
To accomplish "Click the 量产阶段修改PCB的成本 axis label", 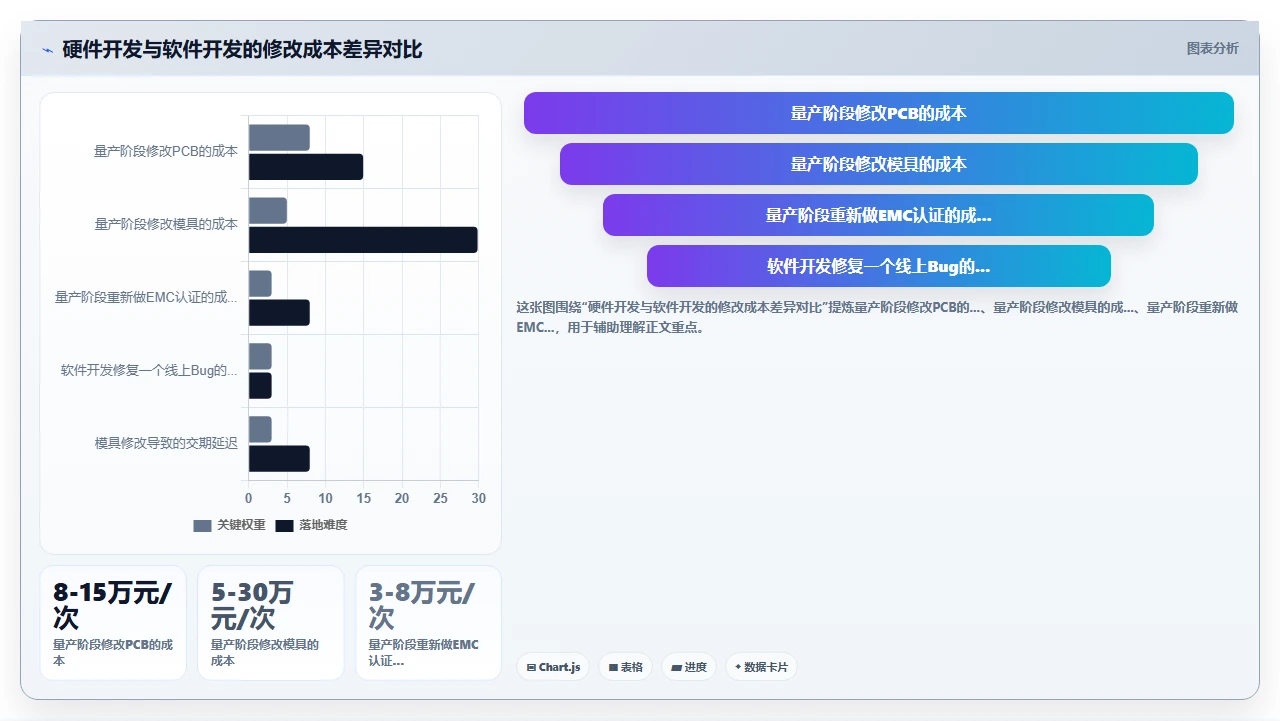I will pos(166,151).
